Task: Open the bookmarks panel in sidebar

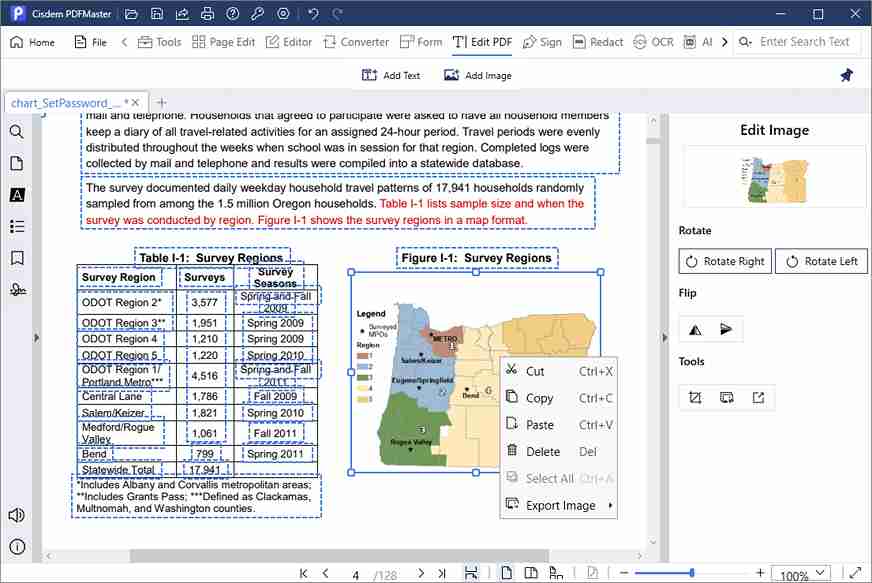Action: click(17, 258)
